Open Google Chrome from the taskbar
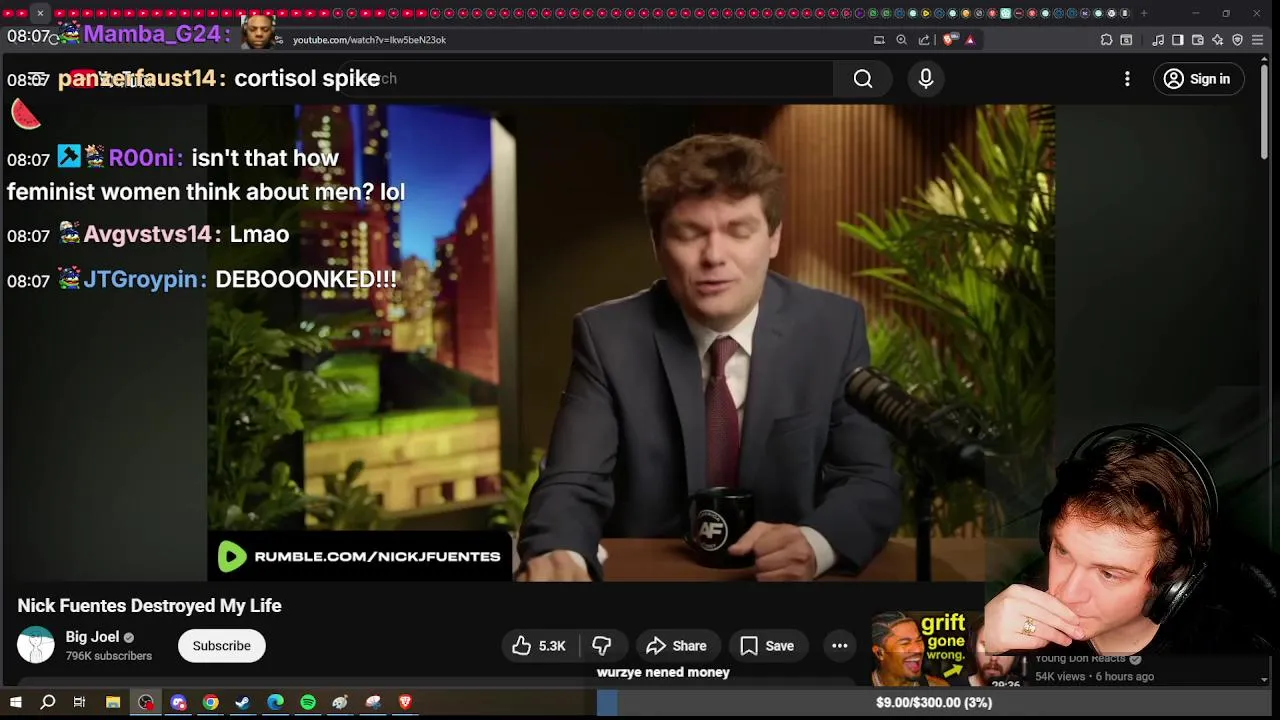 tap(210, 703)
